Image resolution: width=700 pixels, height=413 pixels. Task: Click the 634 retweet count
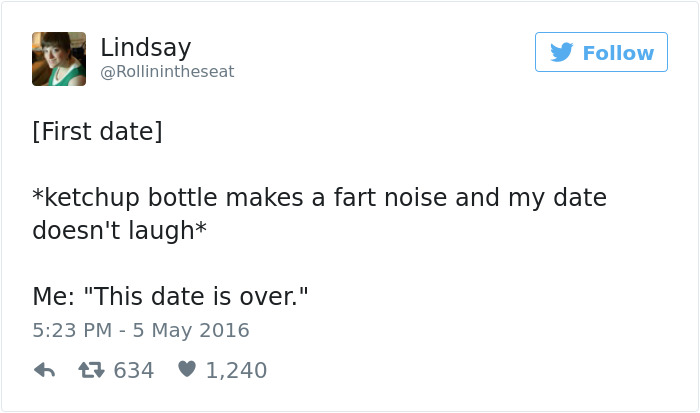(x=134, y=370)
